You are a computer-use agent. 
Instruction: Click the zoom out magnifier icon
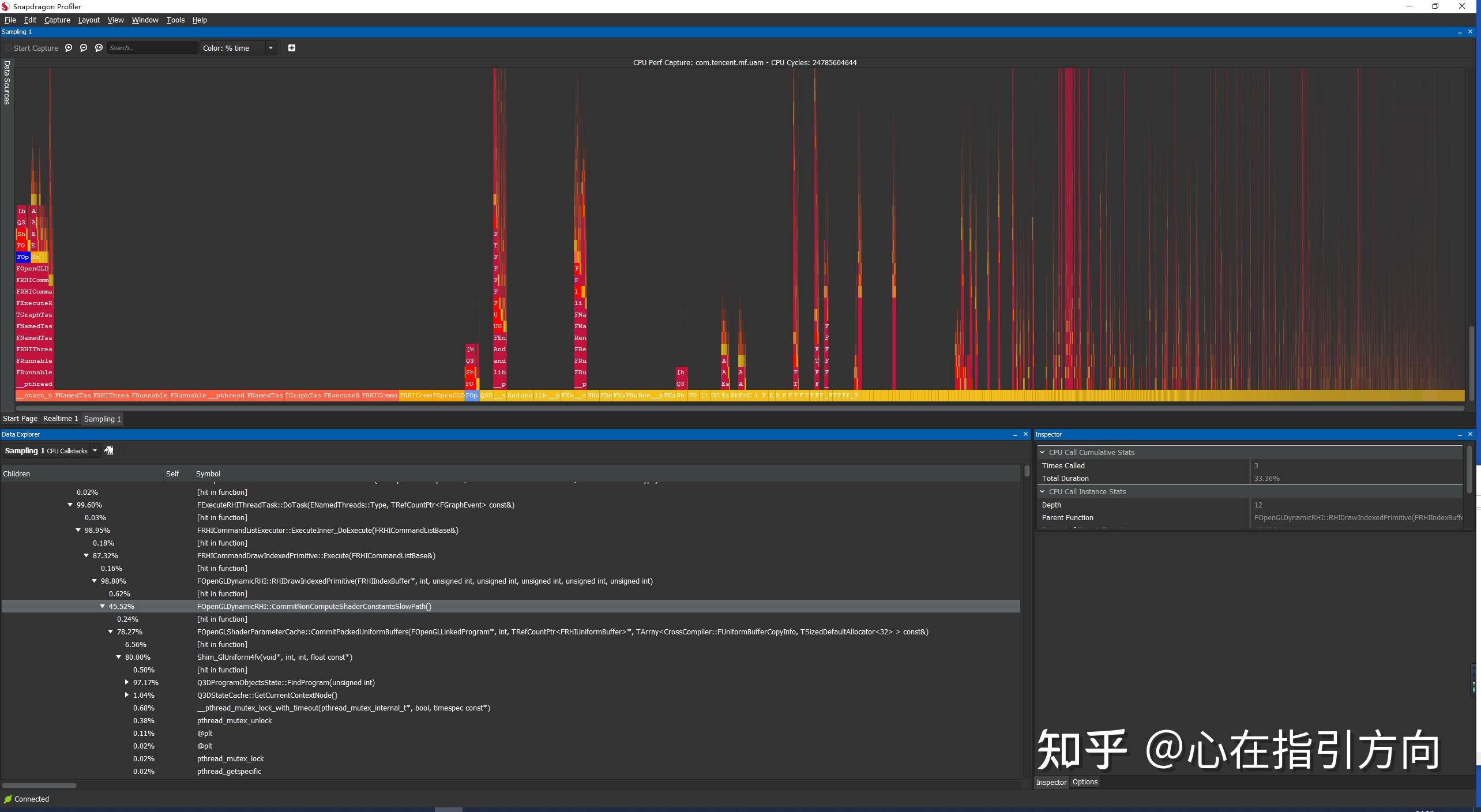click(84, 48)
